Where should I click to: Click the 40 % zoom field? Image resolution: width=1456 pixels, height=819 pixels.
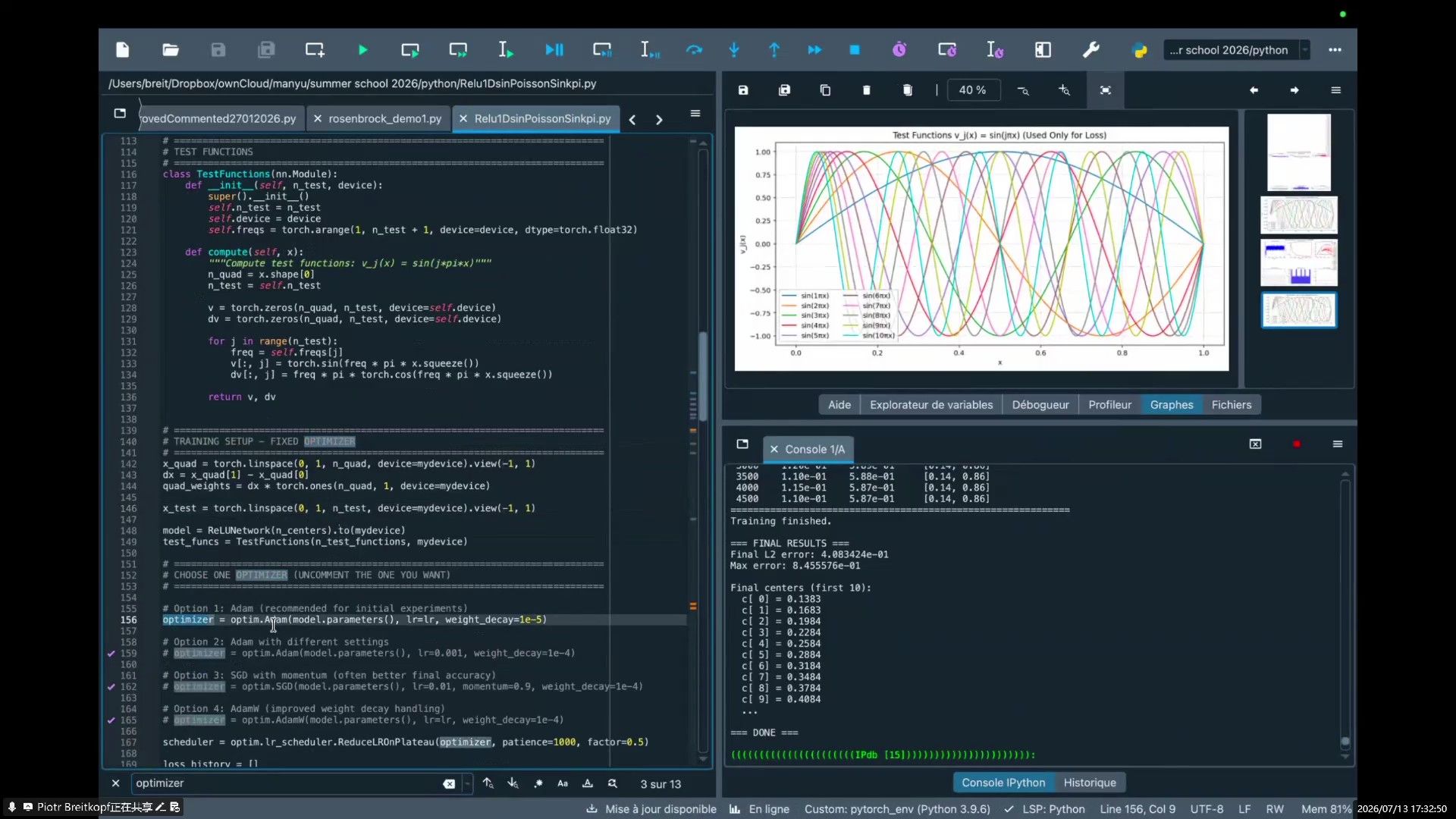973,90
